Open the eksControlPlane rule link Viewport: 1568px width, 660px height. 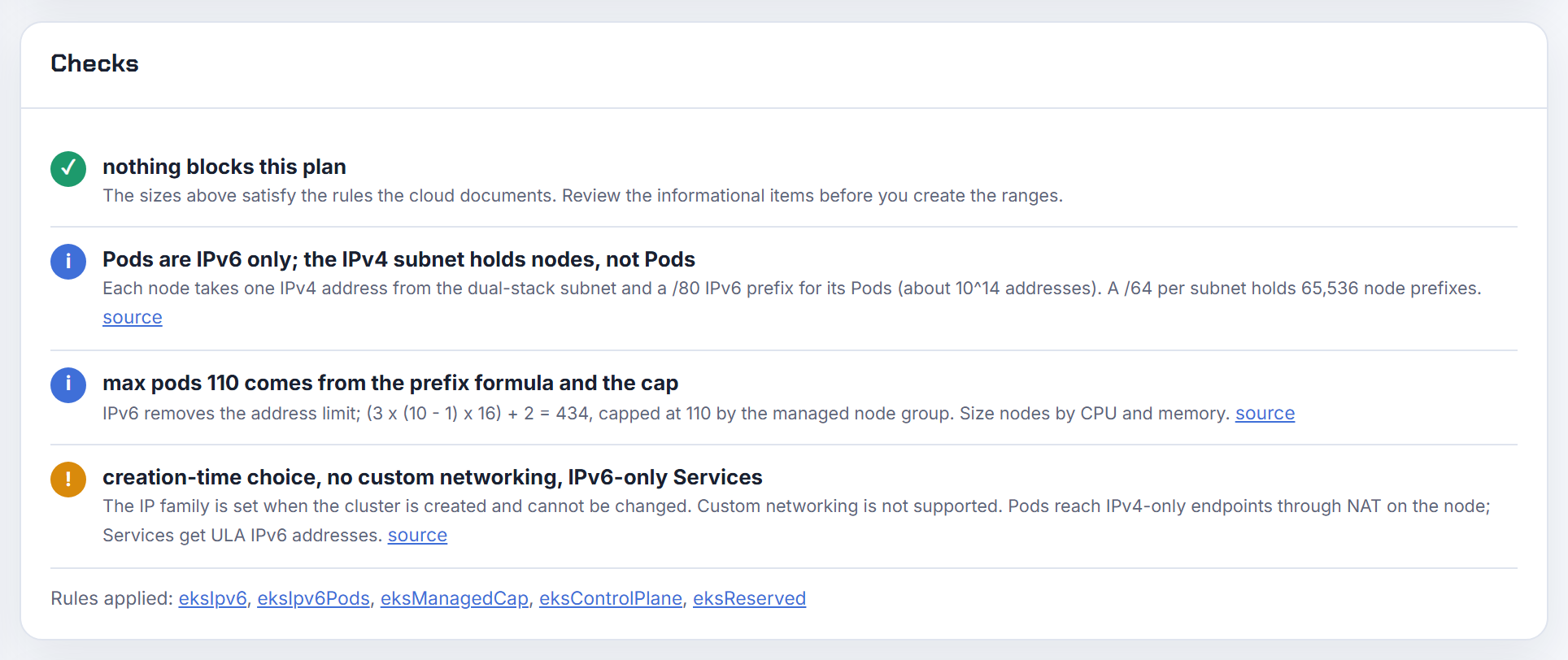(x=611, y=599)
